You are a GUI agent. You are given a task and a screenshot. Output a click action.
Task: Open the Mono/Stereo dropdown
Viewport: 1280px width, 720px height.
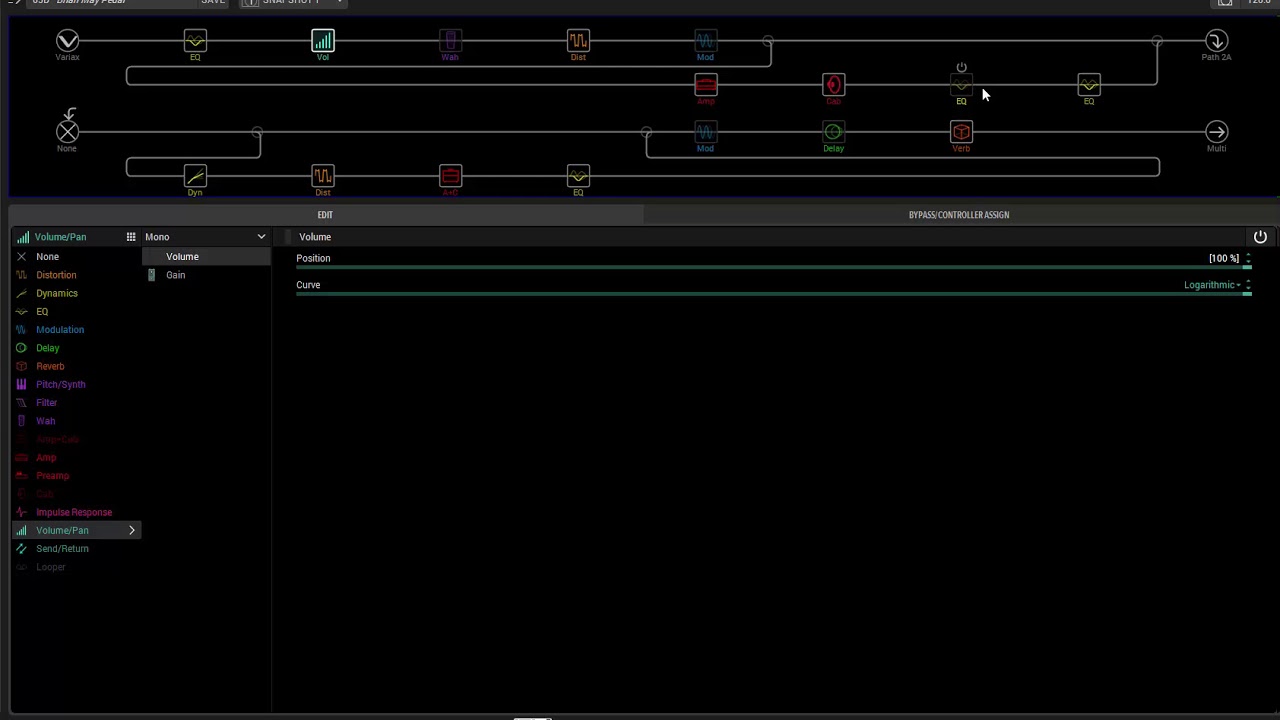pos(206,237)
